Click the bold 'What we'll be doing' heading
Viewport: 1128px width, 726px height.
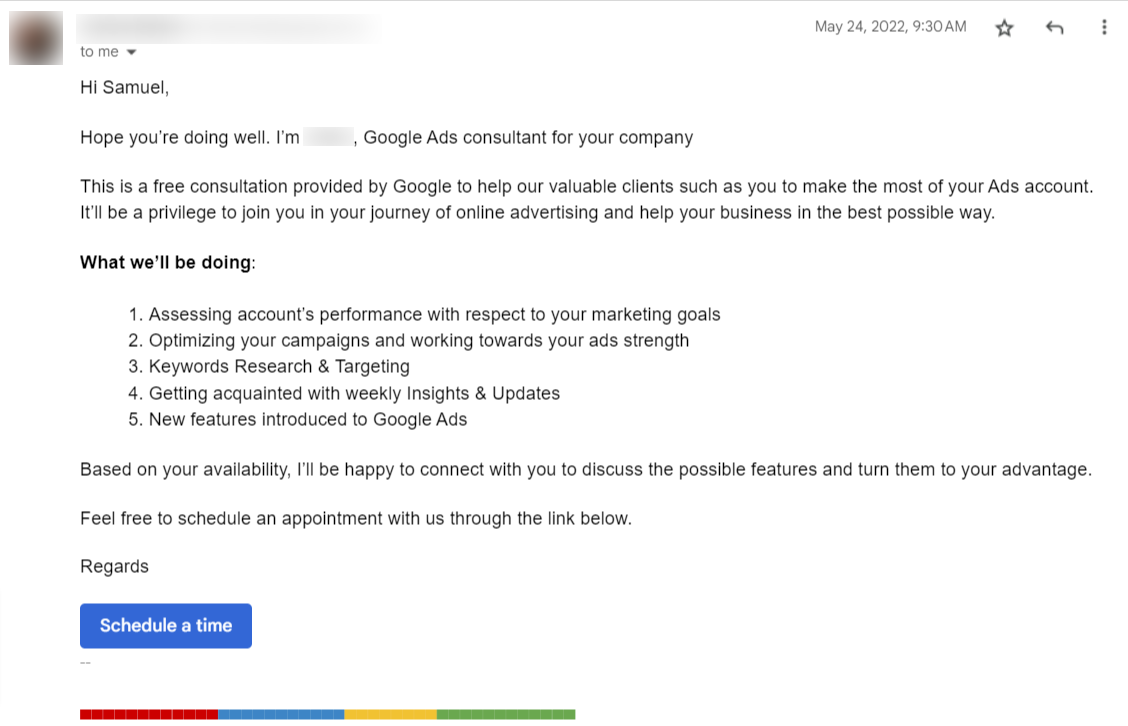[166, 263]
